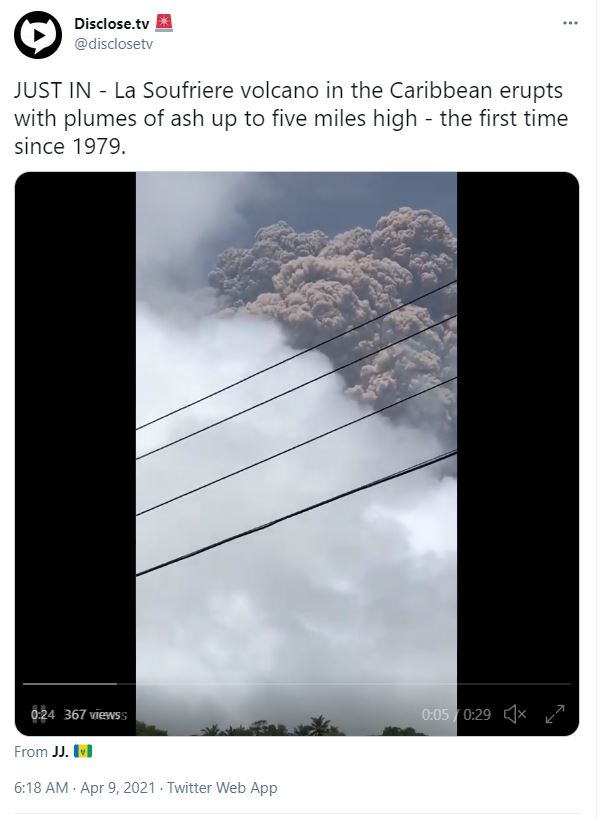Click the Saint Vincent flag emoji
600x818 pixels.
[83, 751]
